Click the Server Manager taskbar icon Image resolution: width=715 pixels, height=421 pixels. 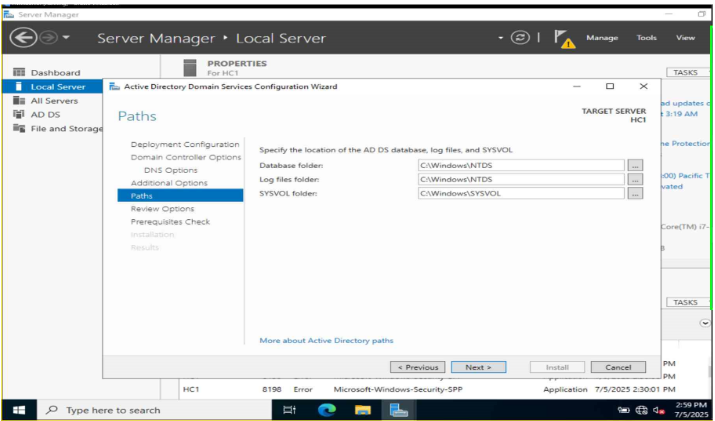click(x=399, y=410)
